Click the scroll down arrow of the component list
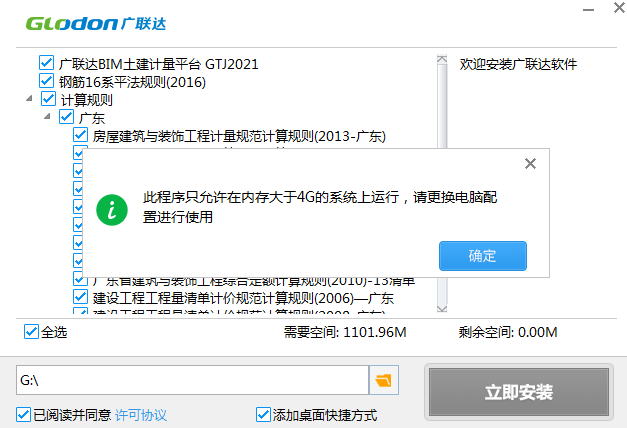Screen dimensions: 627x428 pos(442,308)
